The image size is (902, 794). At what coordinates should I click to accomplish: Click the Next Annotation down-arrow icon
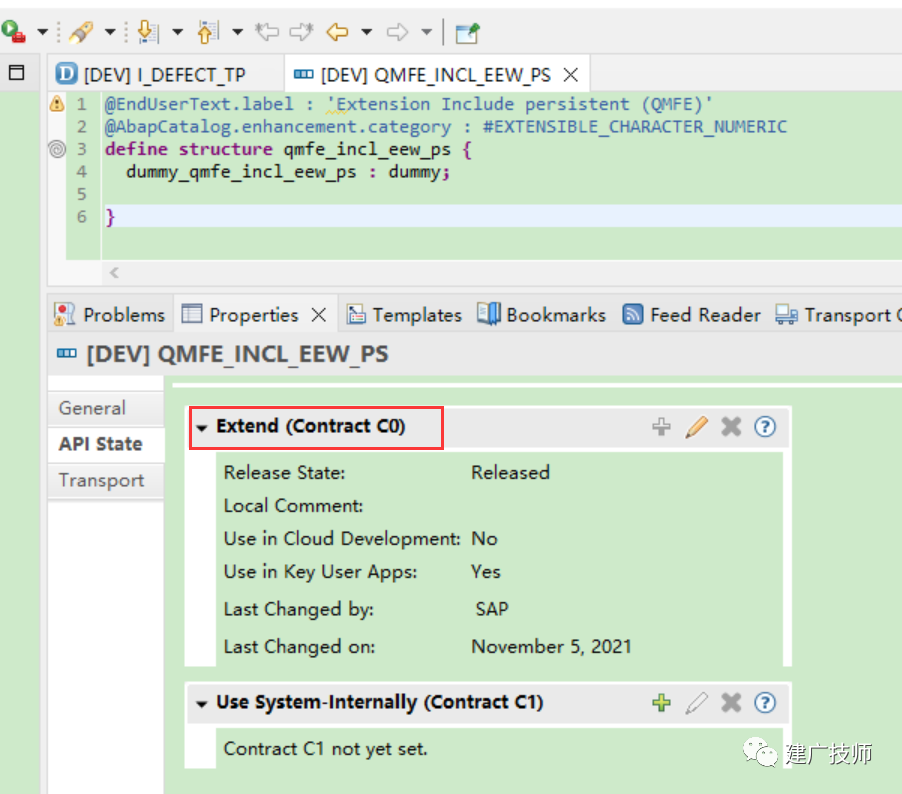click(148, 32)
